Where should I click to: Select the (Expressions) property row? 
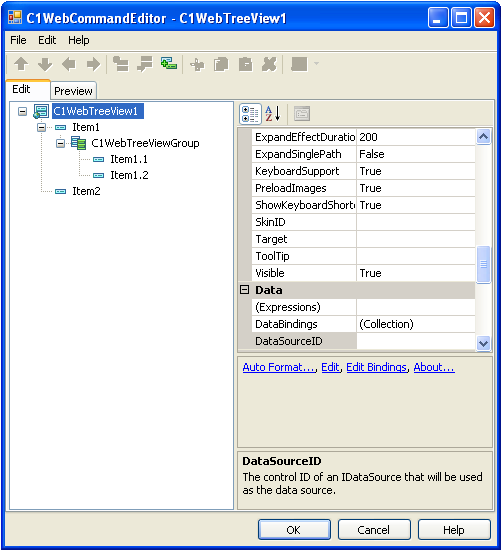[x=363, y=307]
